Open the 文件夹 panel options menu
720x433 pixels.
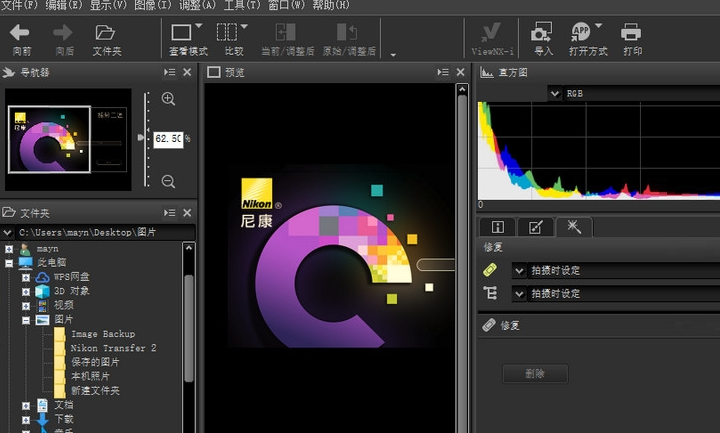(169, 213)
